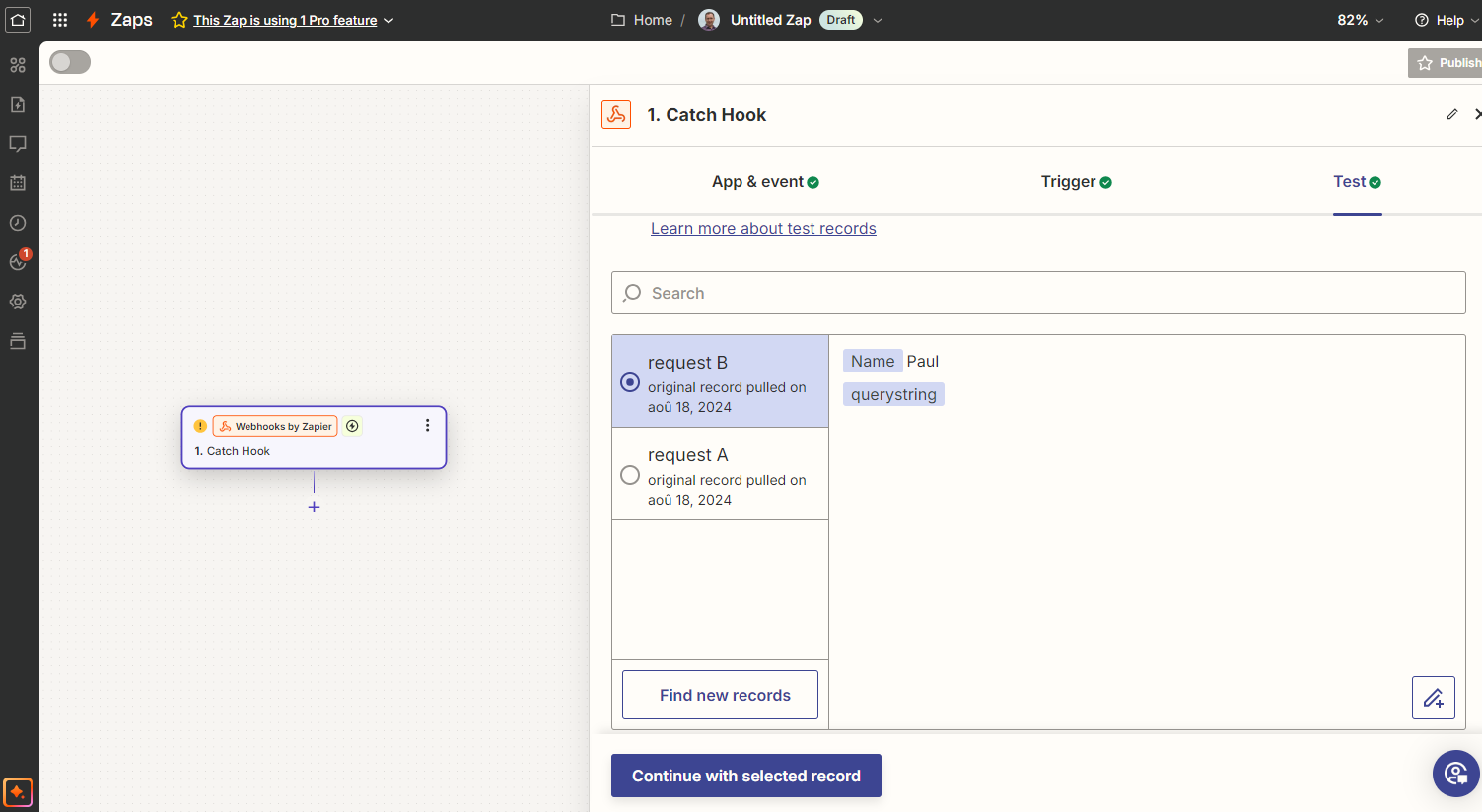Expand the Untitled Zap title chevron

878,20
